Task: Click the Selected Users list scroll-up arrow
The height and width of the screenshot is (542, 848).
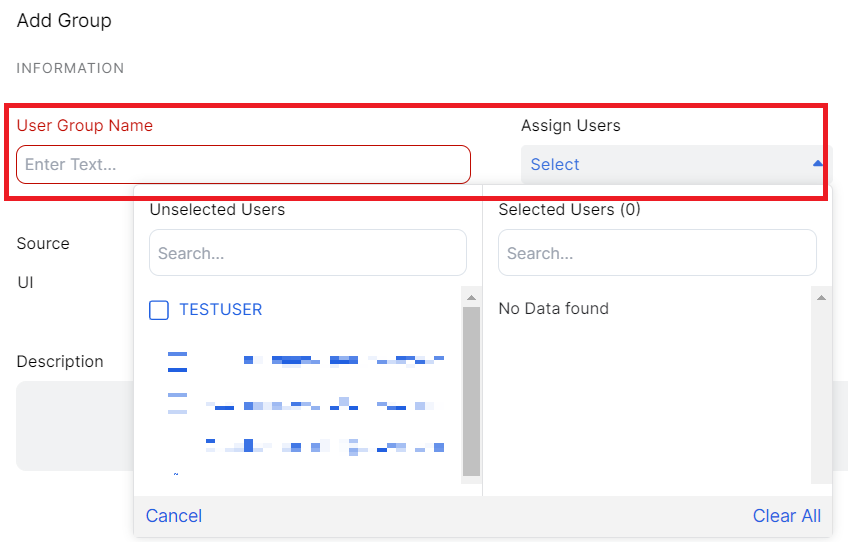Action: [821, 298]
